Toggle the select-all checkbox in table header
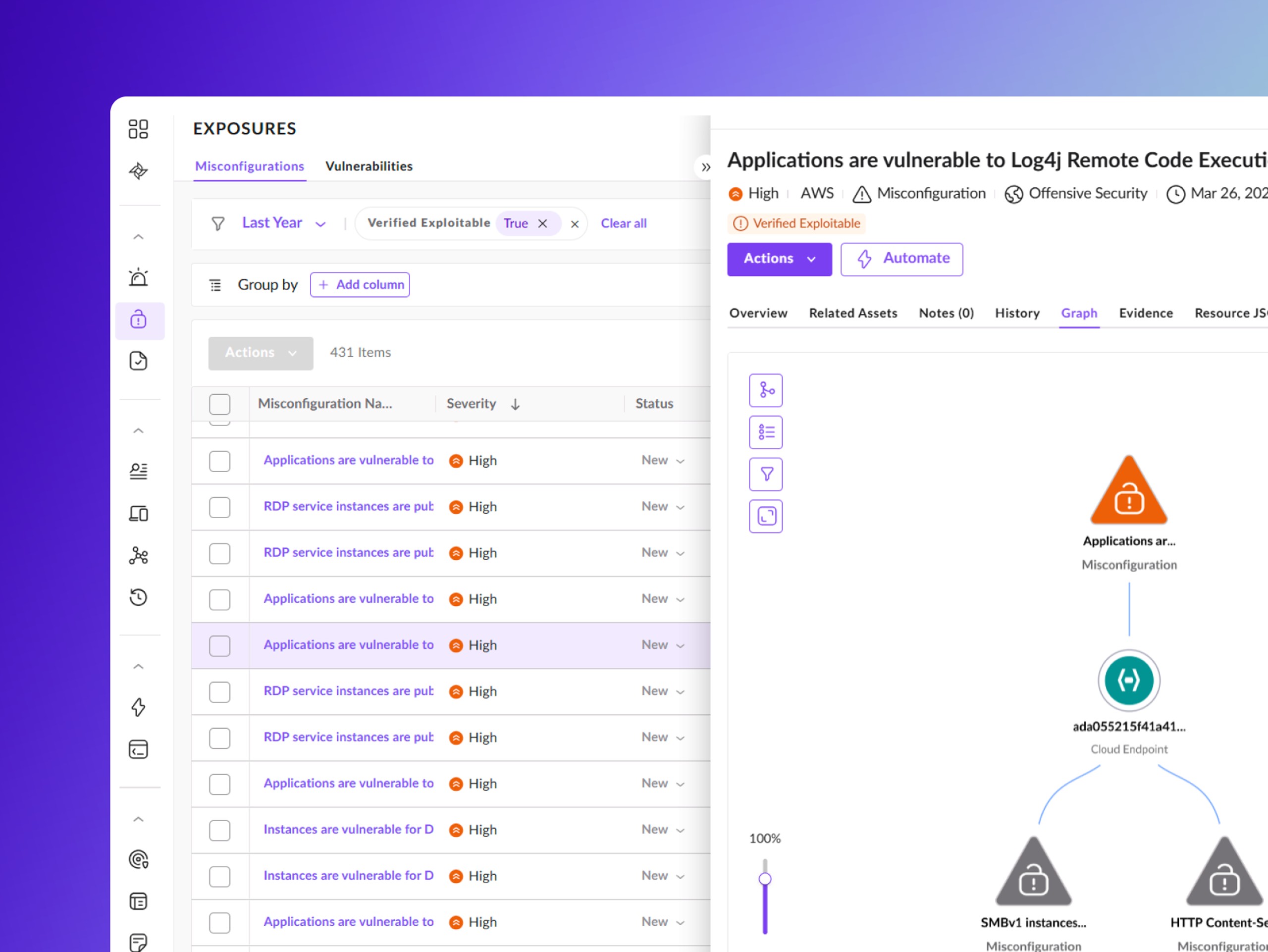Image resolution: width=1268 pixels, height=952 pixels. tap(219, 404)
